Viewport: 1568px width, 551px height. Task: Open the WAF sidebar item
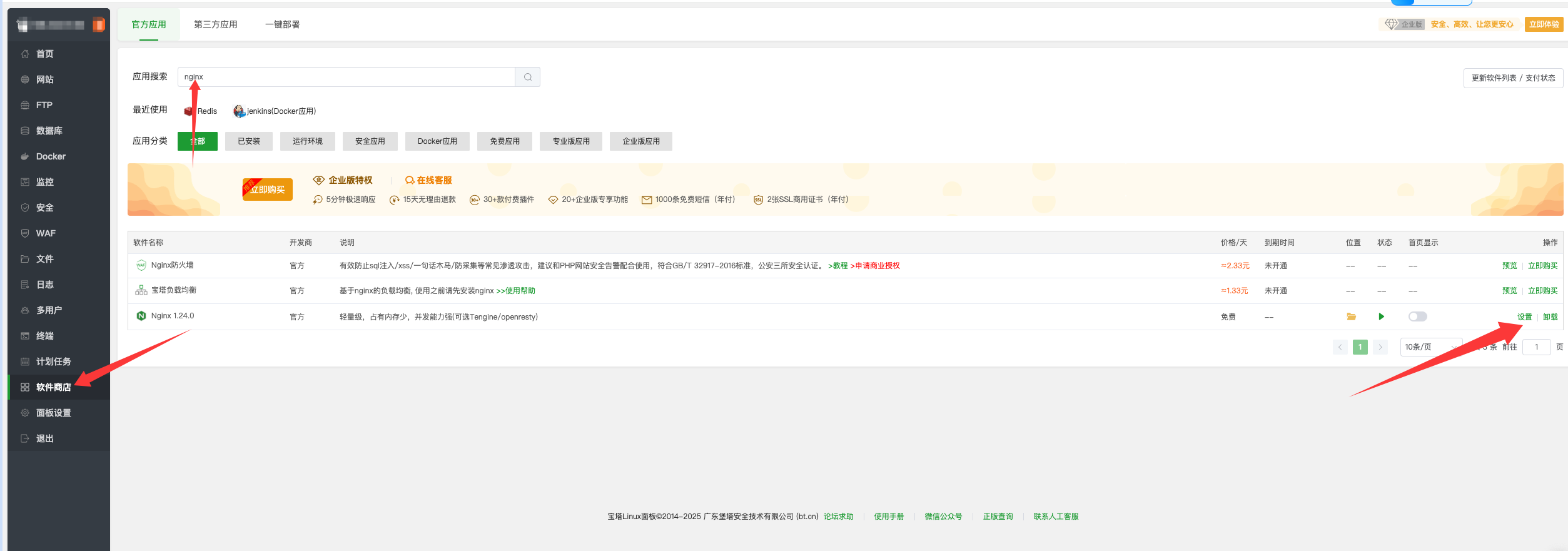[x=46, y=233]
